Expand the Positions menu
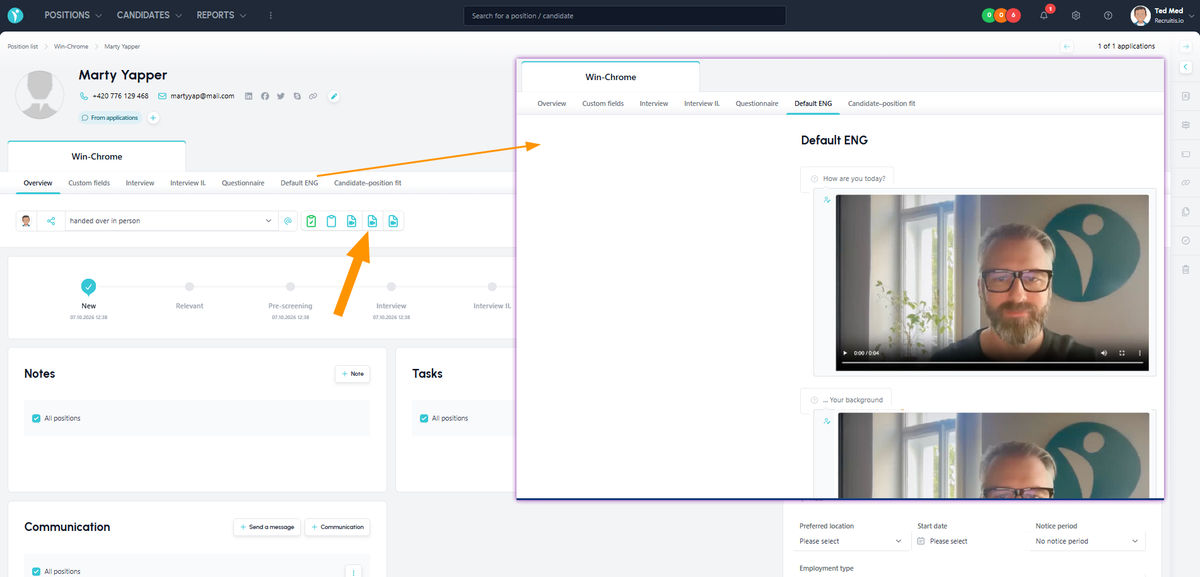The width and height of the screenshot is (1200, 577). point(73,16)
